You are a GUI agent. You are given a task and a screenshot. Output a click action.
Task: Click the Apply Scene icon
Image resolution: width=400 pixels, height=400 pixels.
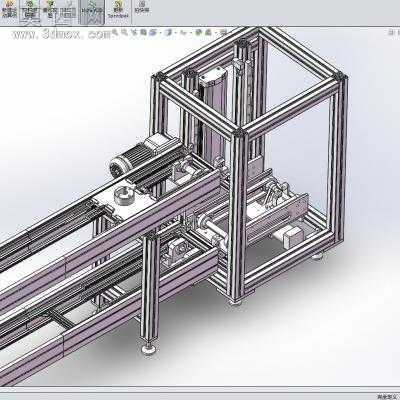(x=208, y=32)
